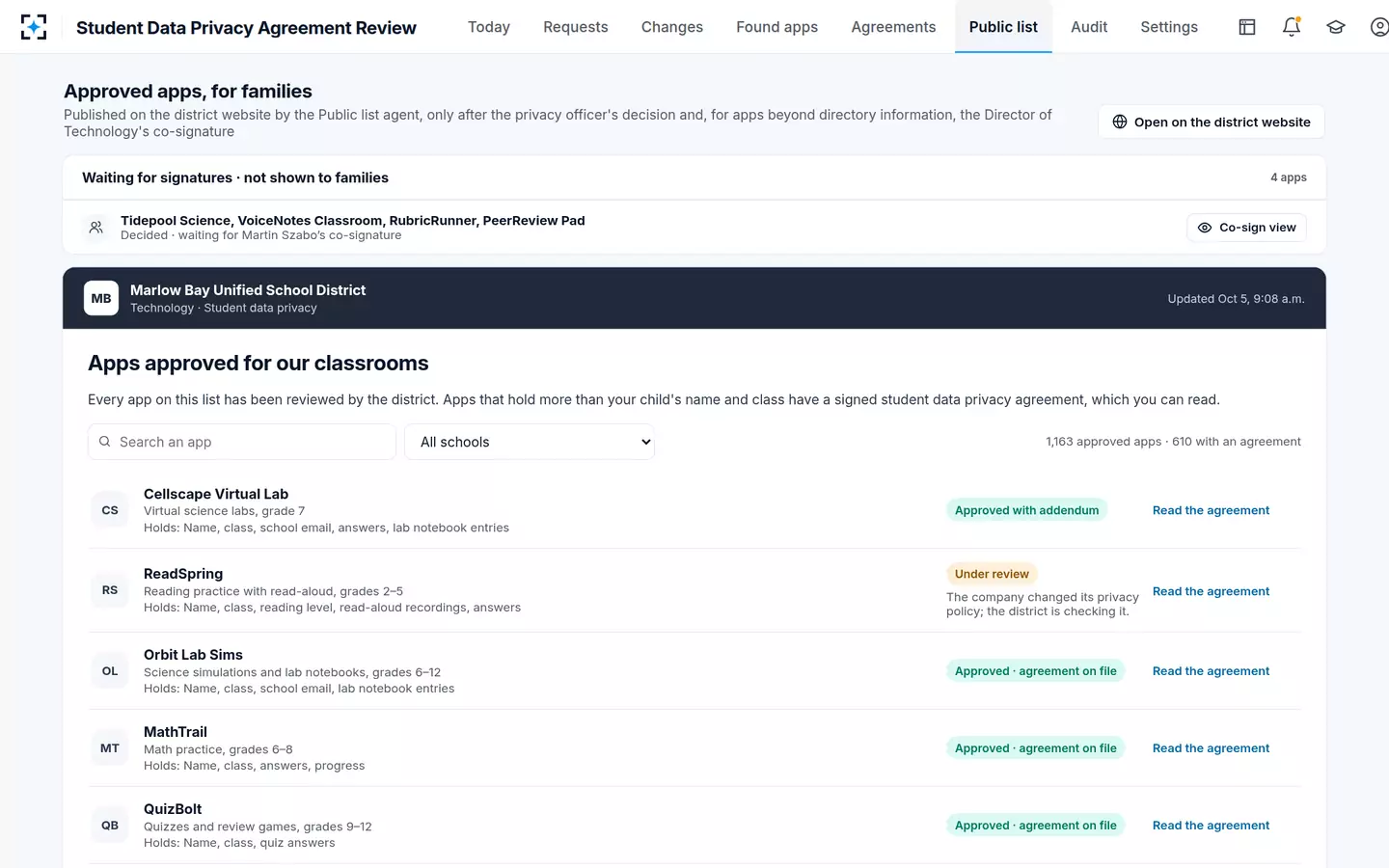Image resolution: width=1389 pixels, height=868 pixels.
Task: Click MathTrail approved agreement badge
Action: pos(1035,748)
